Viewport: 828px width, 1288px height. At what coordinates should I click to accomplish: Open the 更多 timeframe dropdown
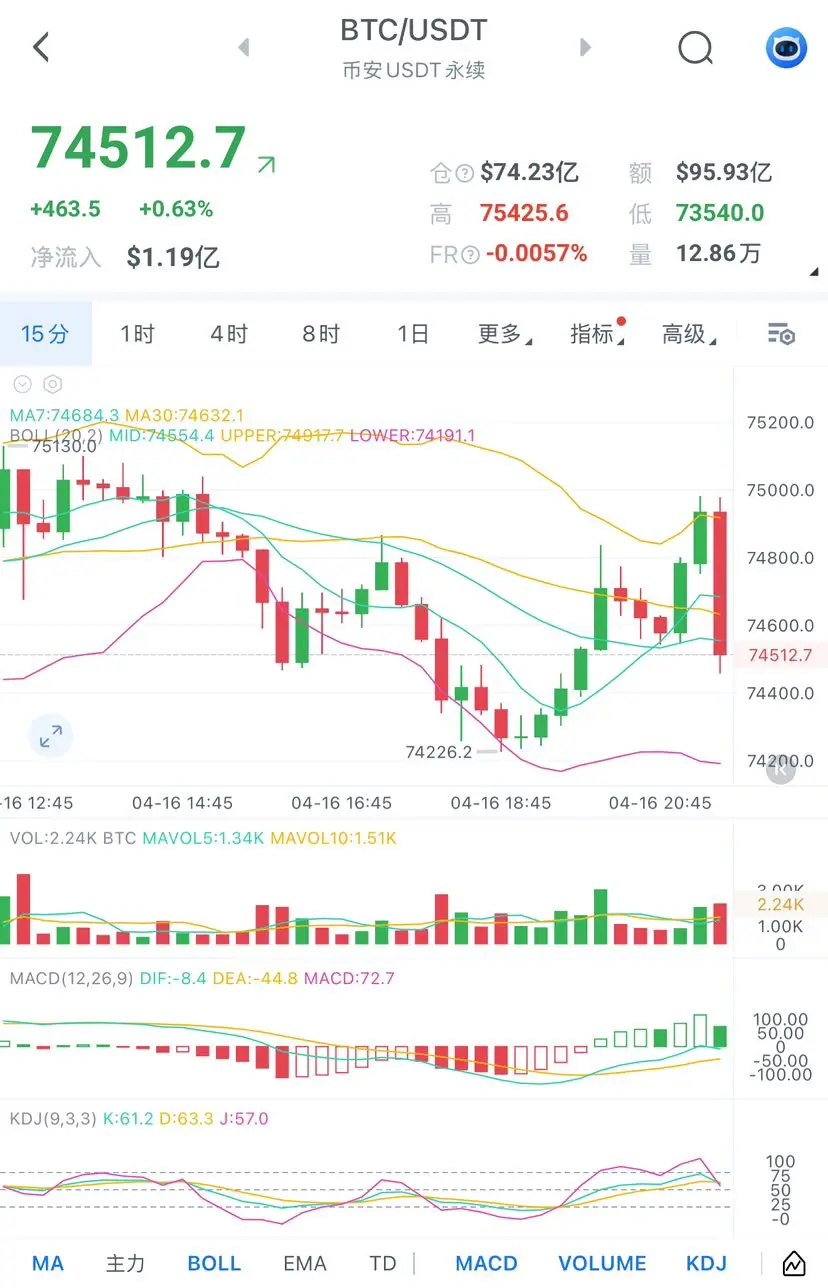point(504,334)
